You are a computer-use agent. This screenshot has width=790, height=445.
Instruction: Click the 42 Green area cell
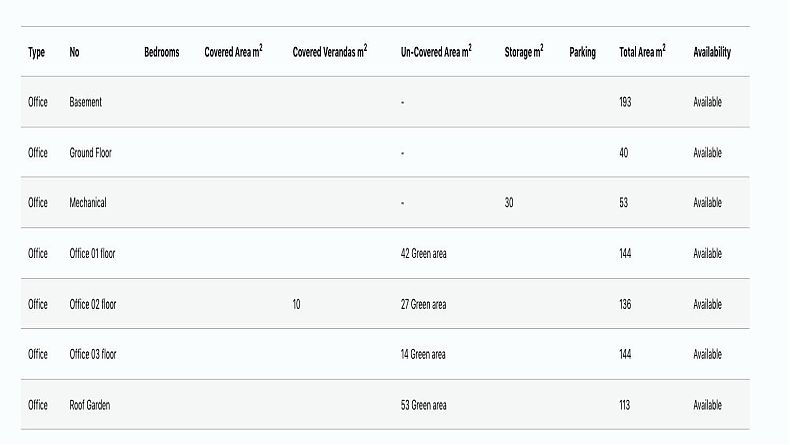tap(423, 254)
